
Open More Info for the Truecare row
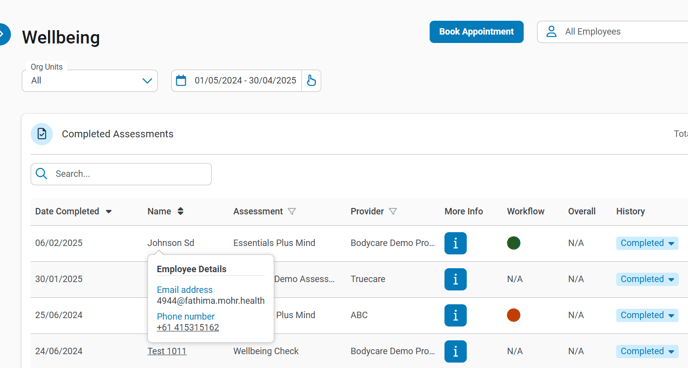click(455, 279)
